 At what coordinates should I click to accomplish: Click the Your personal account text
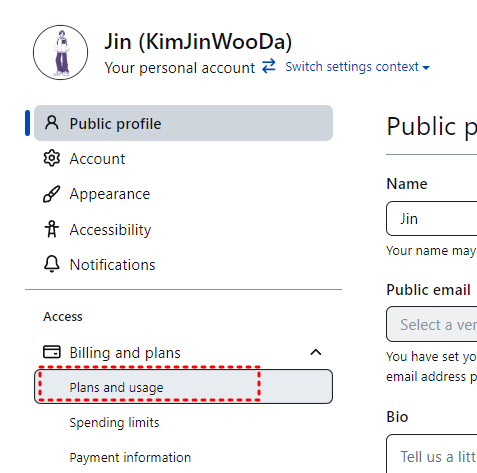180,68
